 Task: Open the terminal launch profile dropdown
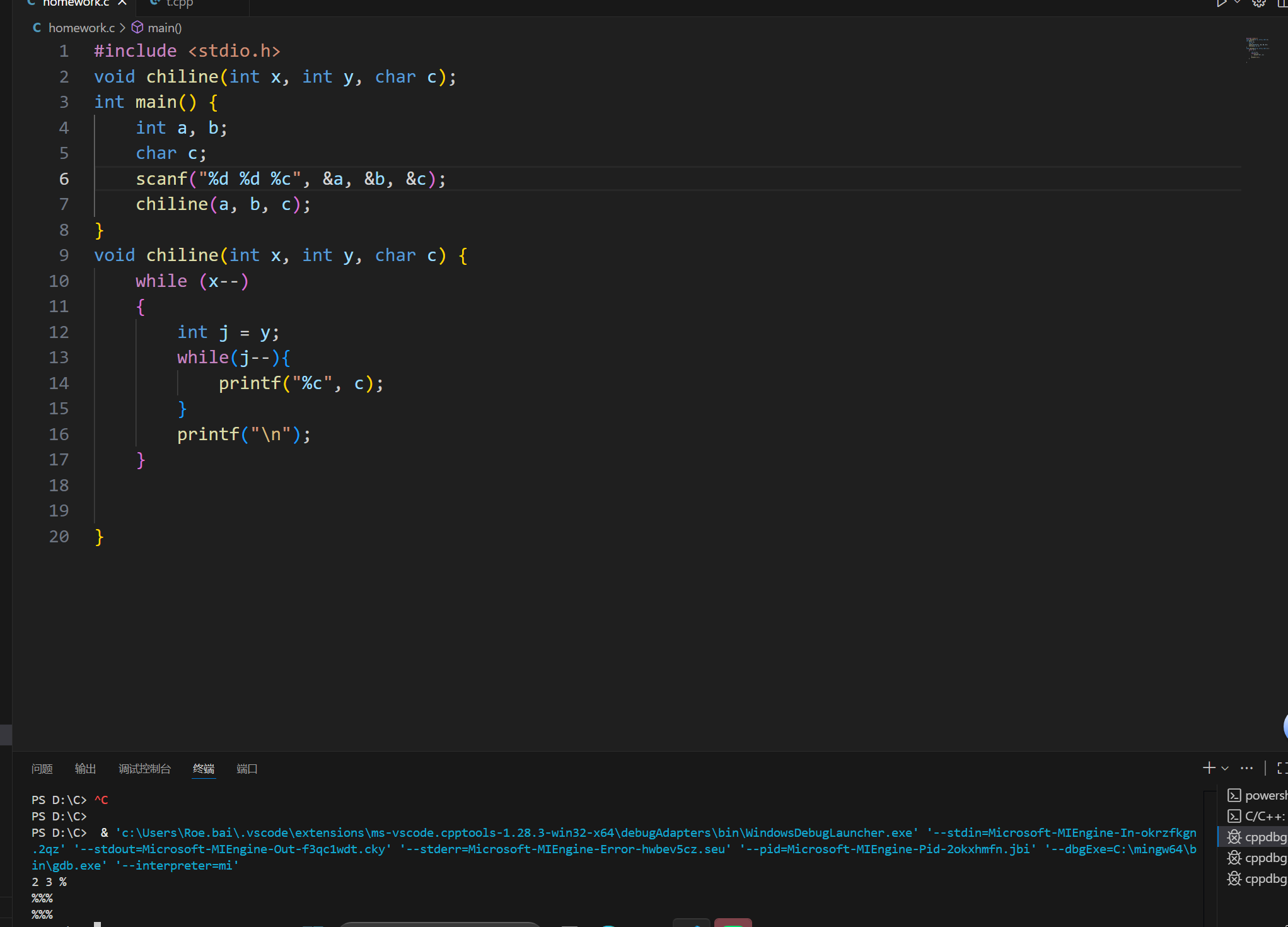[x=1225, y=769]
